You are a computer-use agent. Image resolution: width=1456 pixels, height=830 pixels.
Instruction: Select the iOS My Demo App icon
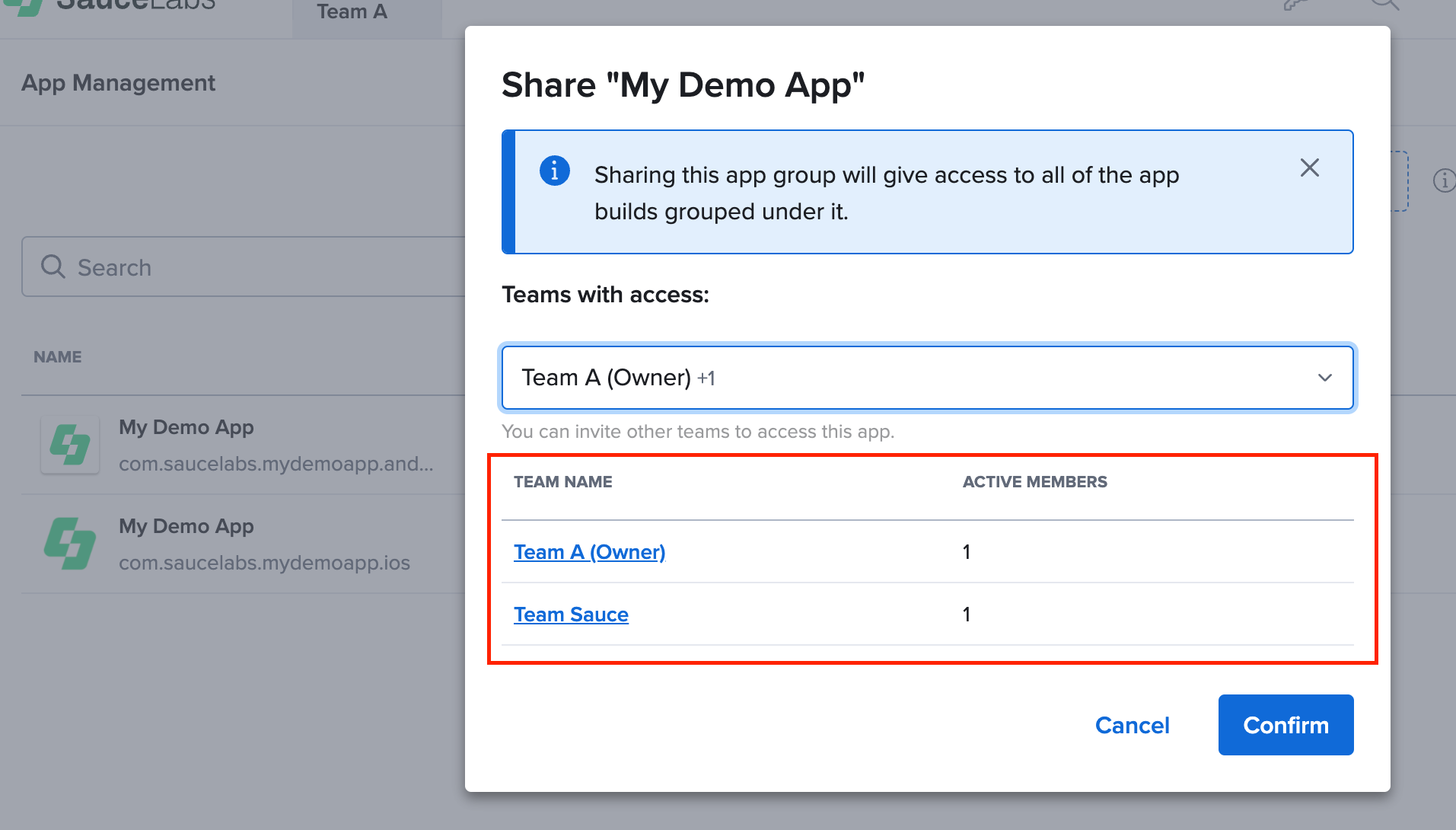tap(69, 544)
